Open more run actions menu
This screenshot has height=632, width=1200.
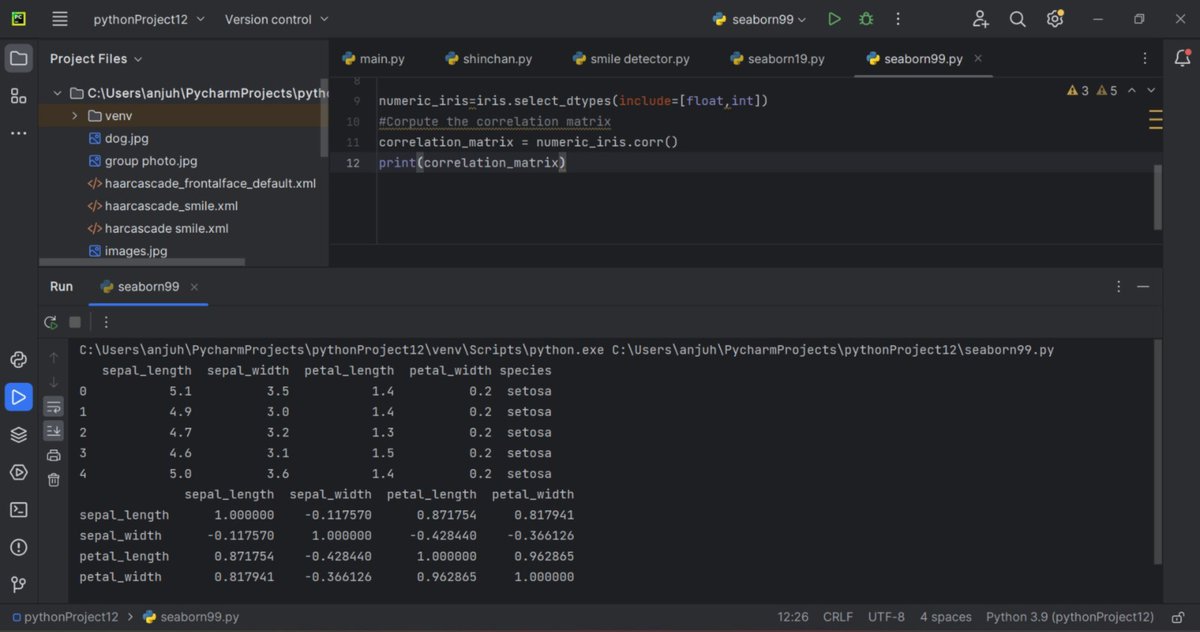pyautogui.click(x=898, y=19)
